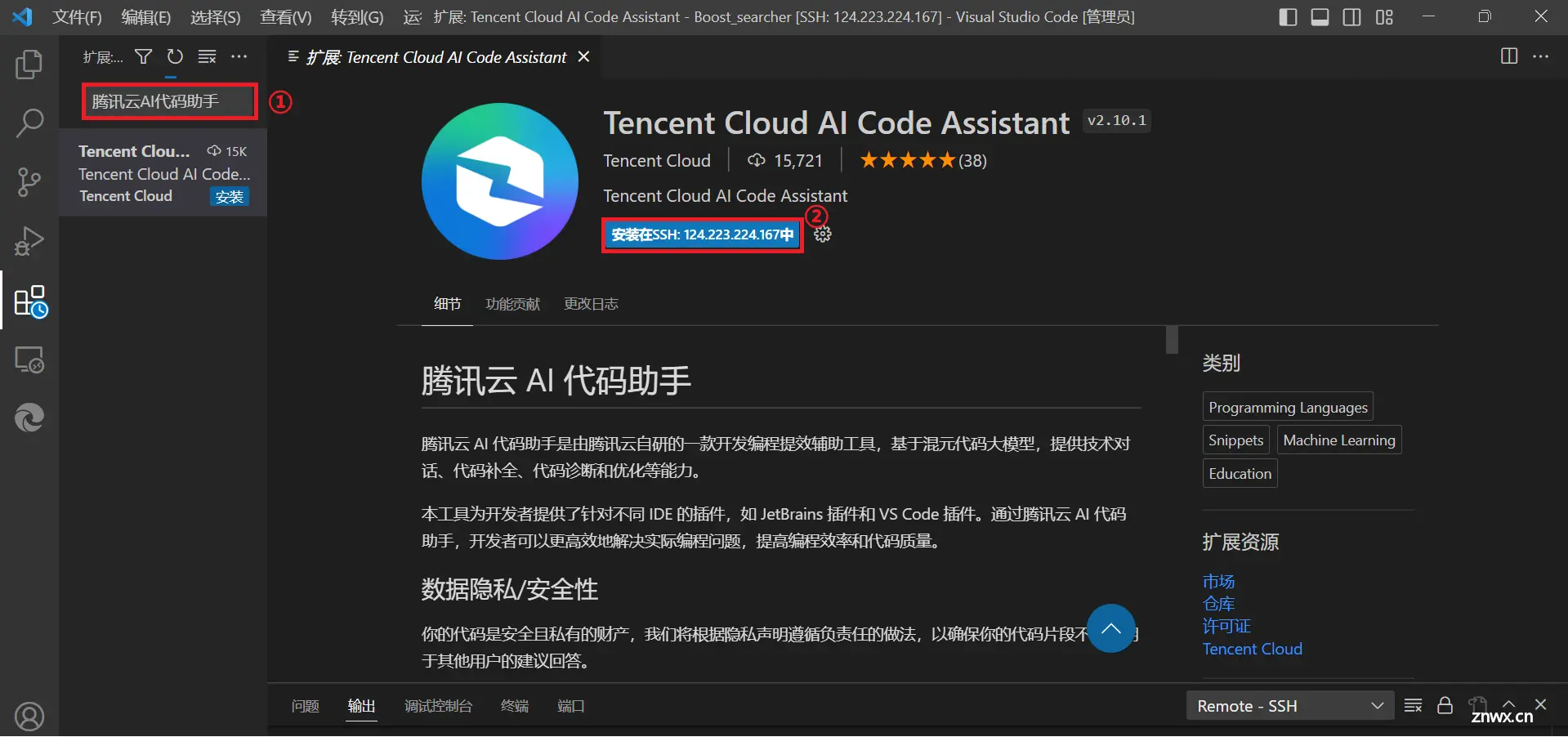Open extensions view more actions menu
The width and height of the screenshot is (1568, 737).
[x=239, y=56]
